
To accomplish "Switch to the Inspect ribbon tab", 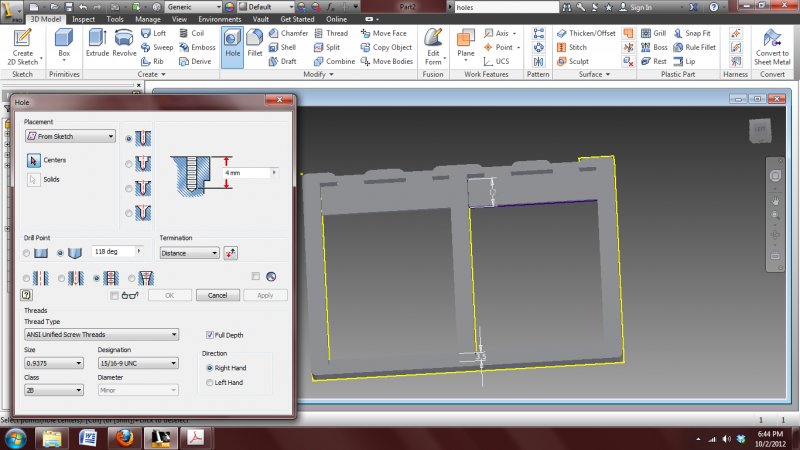I will [84, 19].
